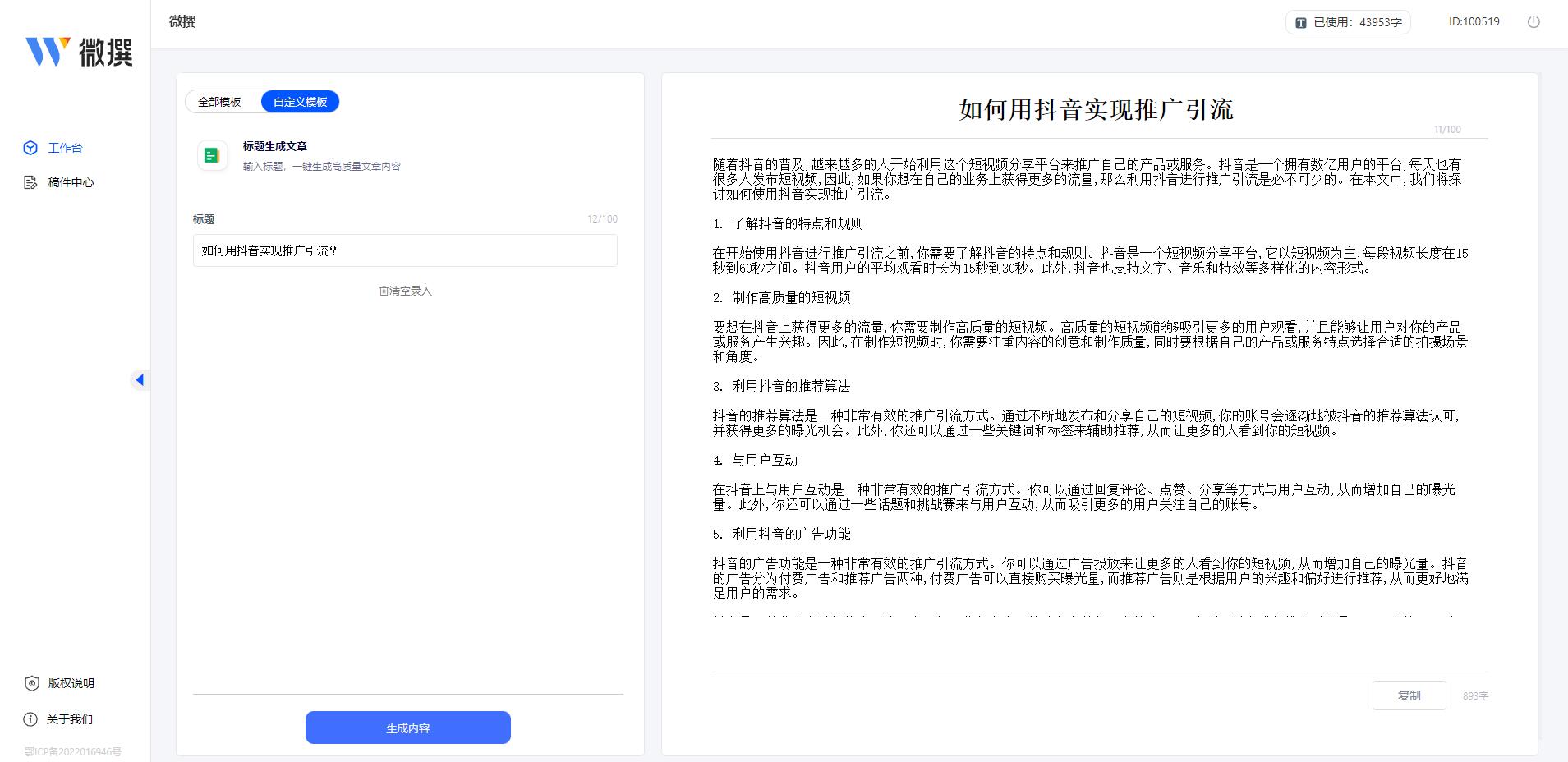Collapse the sidebar with the blue arrow

coord(140,379)
